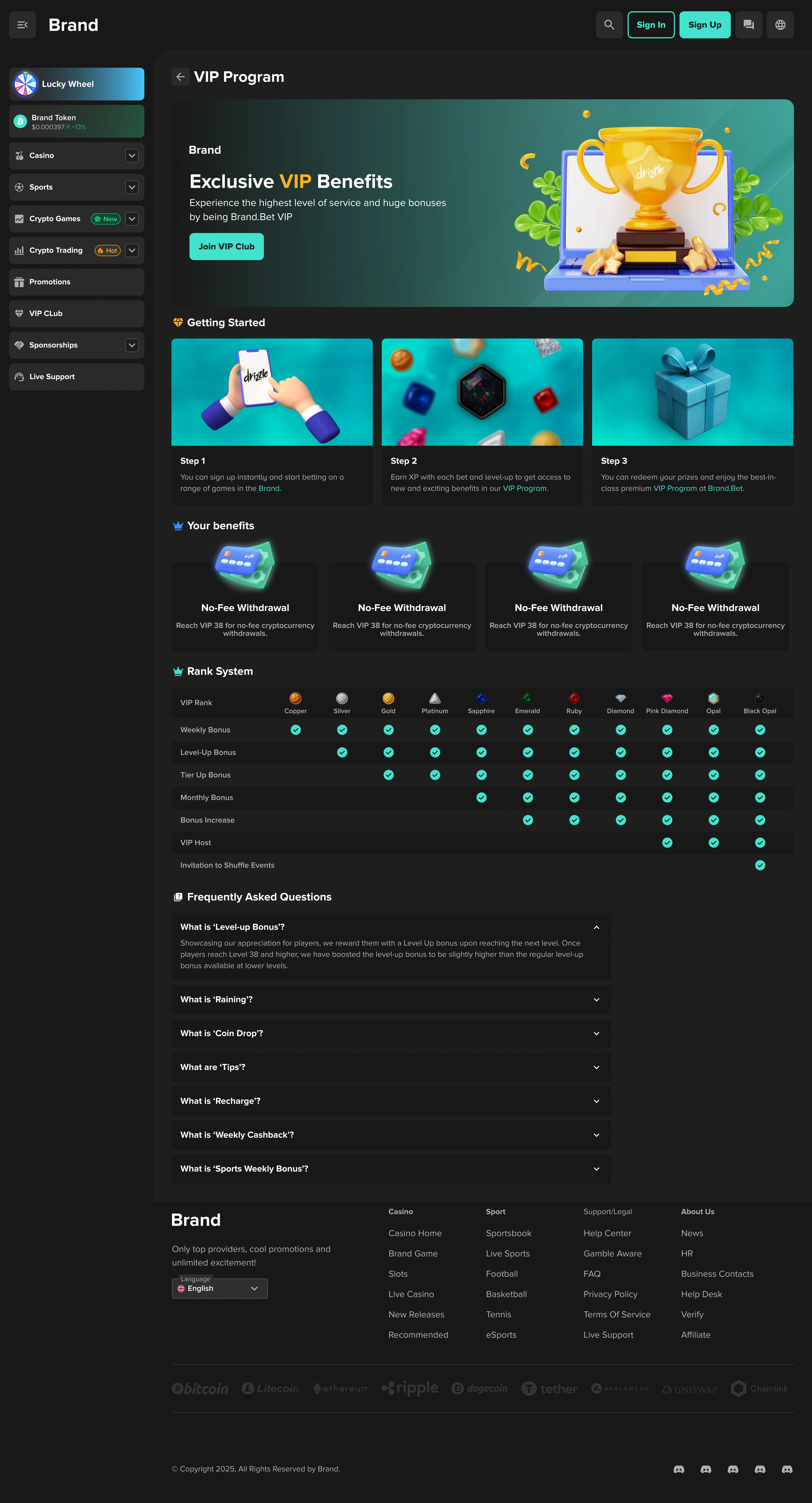Expand the Sports sidebar dropdown arrow
Screen dimensions: 812x1503
pyautogui.click(x=132, y=187)
